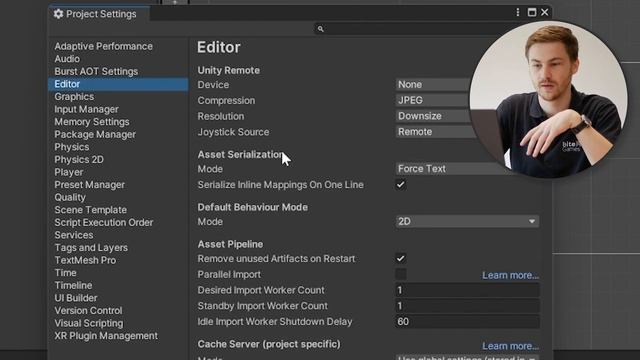Open the Compression JPEG dropdown
The image size is (640, 360).
[x=432, y=100]
